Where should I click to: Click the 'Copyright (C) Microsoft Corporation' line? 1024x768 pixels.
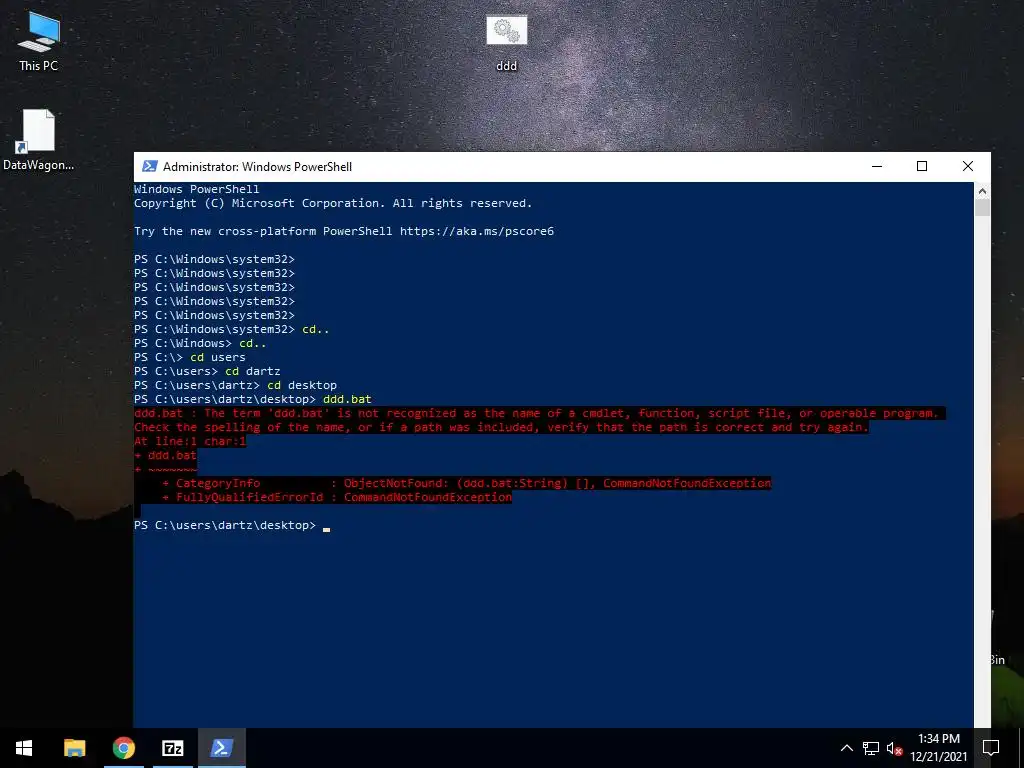[x=333, y=203]
